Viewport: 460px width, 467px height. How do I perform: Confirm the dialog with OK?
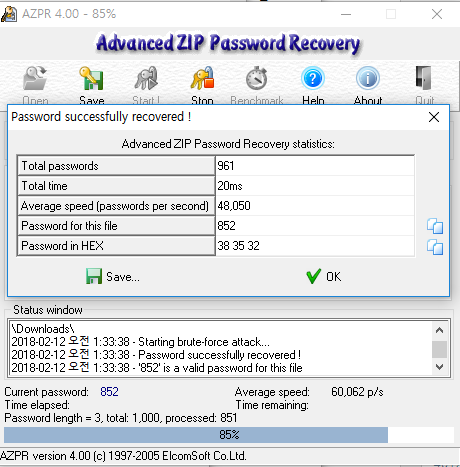tap(324, 277)
